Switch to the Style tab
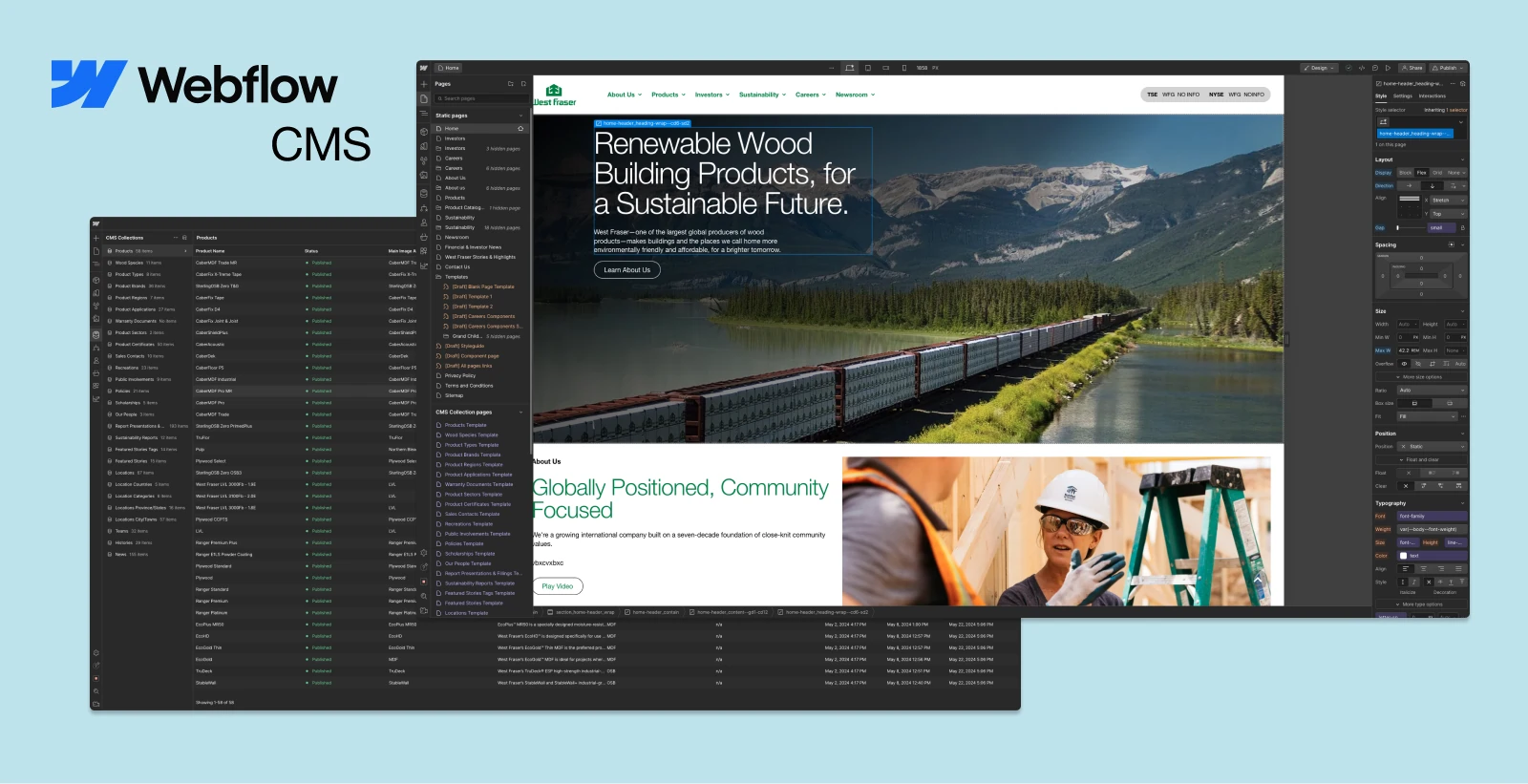 [1381, 96]
